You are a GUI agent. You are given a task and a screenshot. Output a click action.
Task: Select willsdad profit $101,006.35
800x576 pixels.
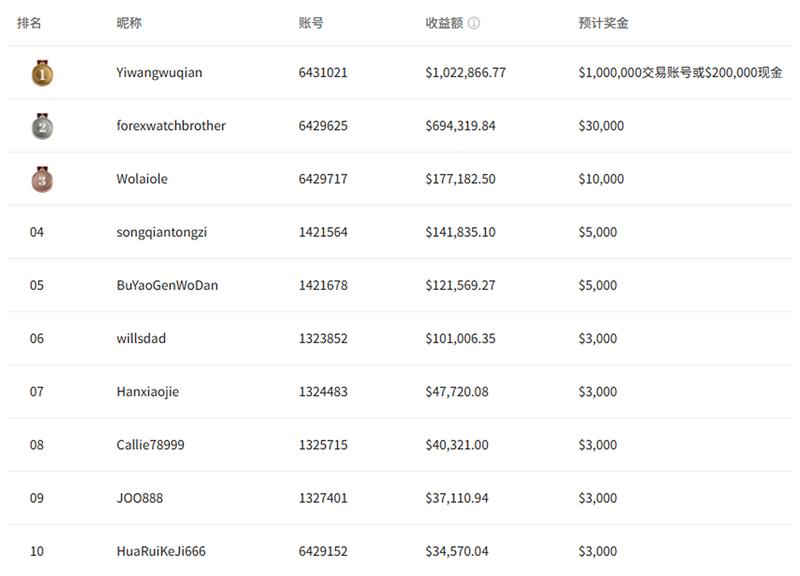click(460, 339)
